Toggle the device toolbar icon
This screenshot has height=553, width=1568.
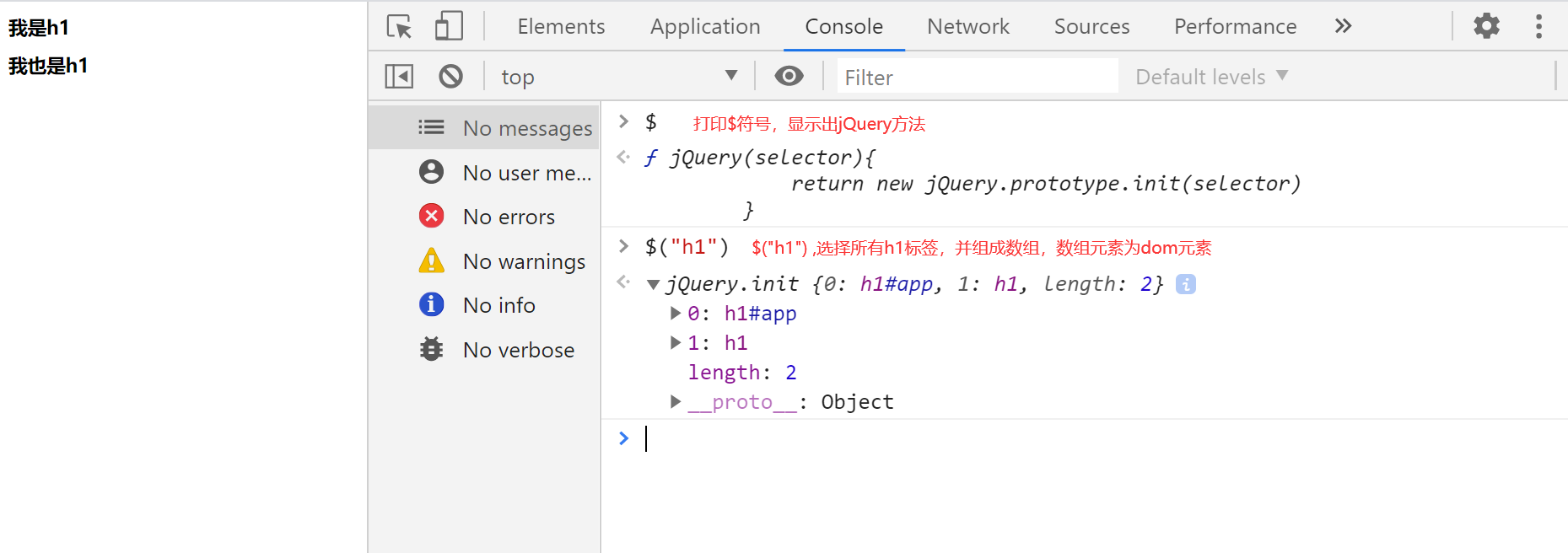point(449,26)
